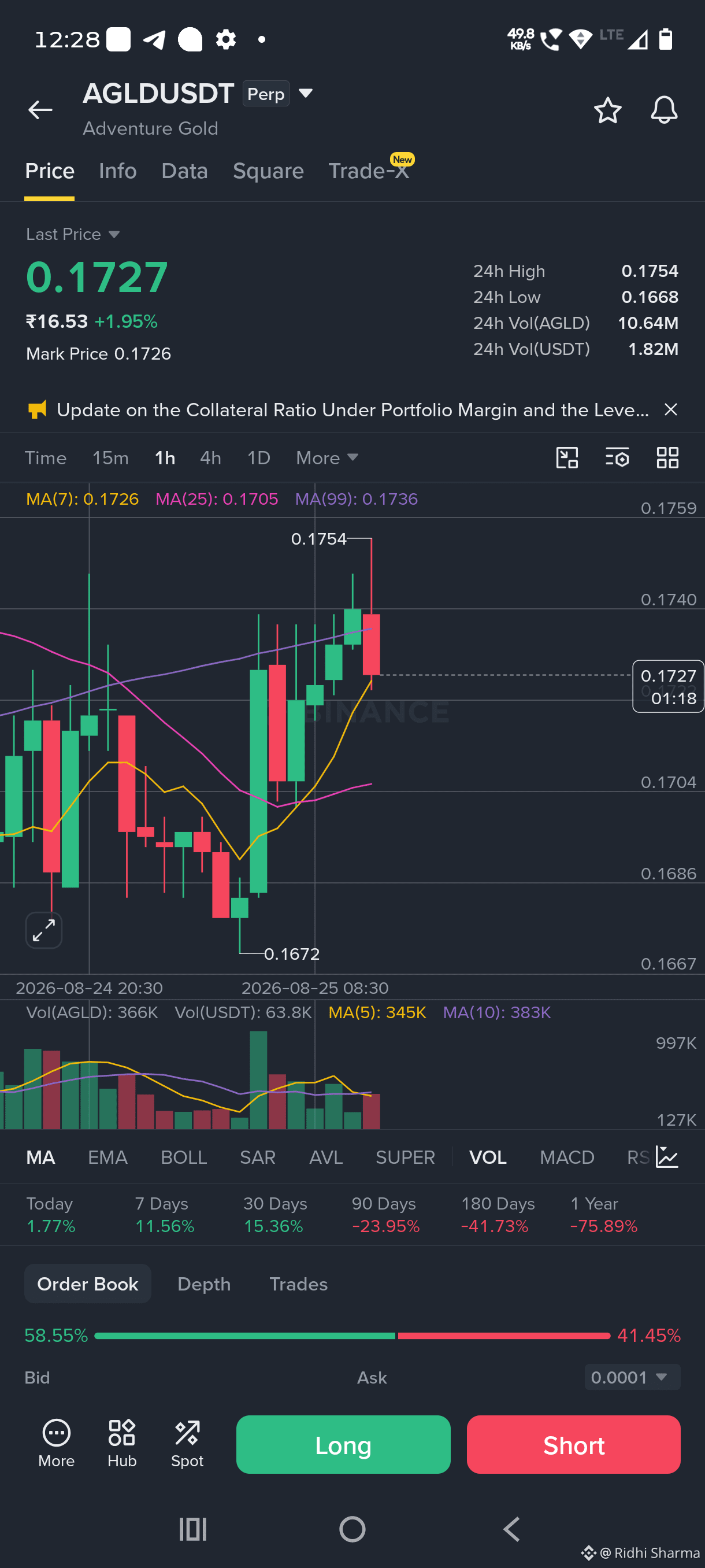Tap the MA(25): 0.1705 label
The width and height of the screenshot is (705, 1568).
click(x=217, y=499)
